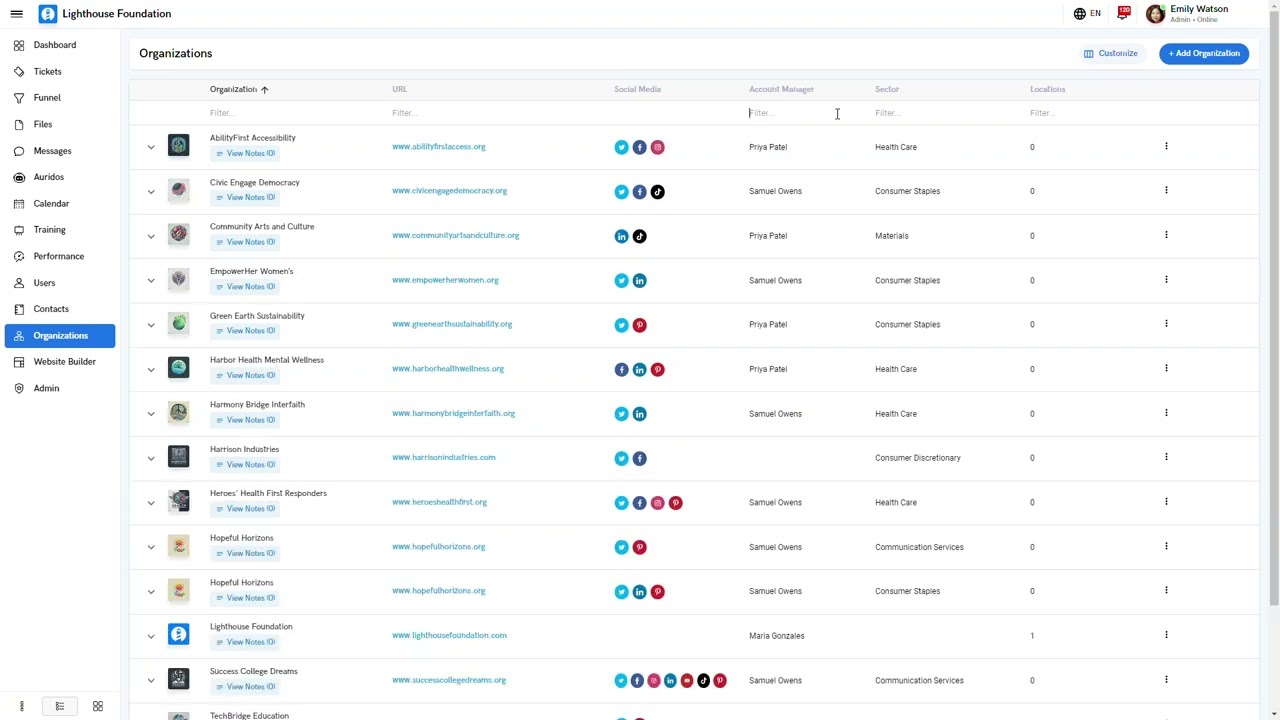Click the URL filter field
This screenshot has height=720, width=1280.
(495, 113)
